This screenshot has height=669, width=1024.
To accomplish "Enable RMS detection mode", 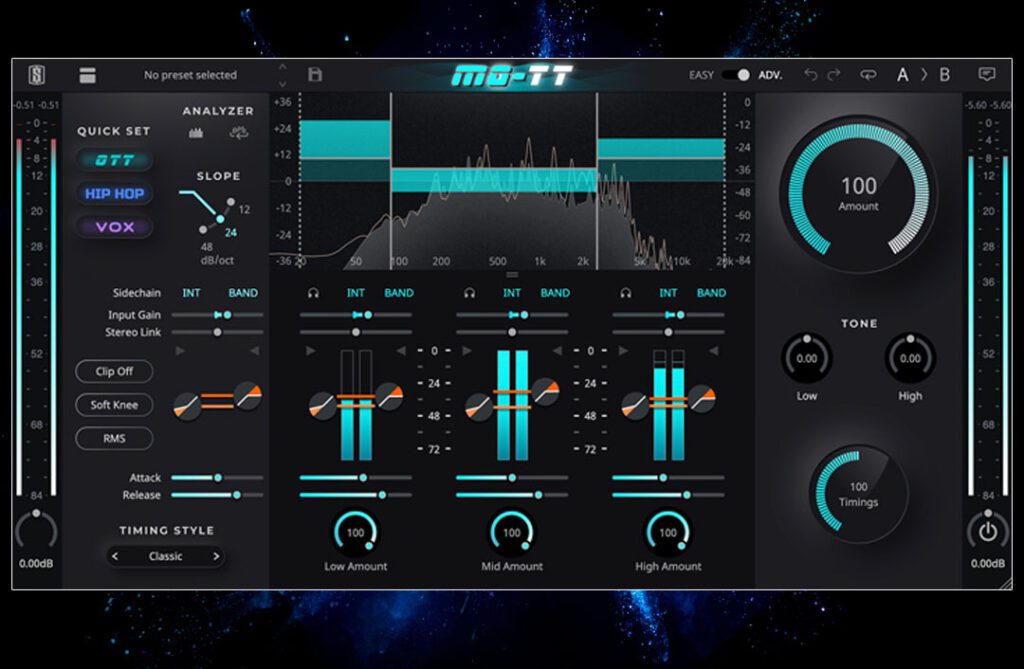I will [x=113, y=438].
